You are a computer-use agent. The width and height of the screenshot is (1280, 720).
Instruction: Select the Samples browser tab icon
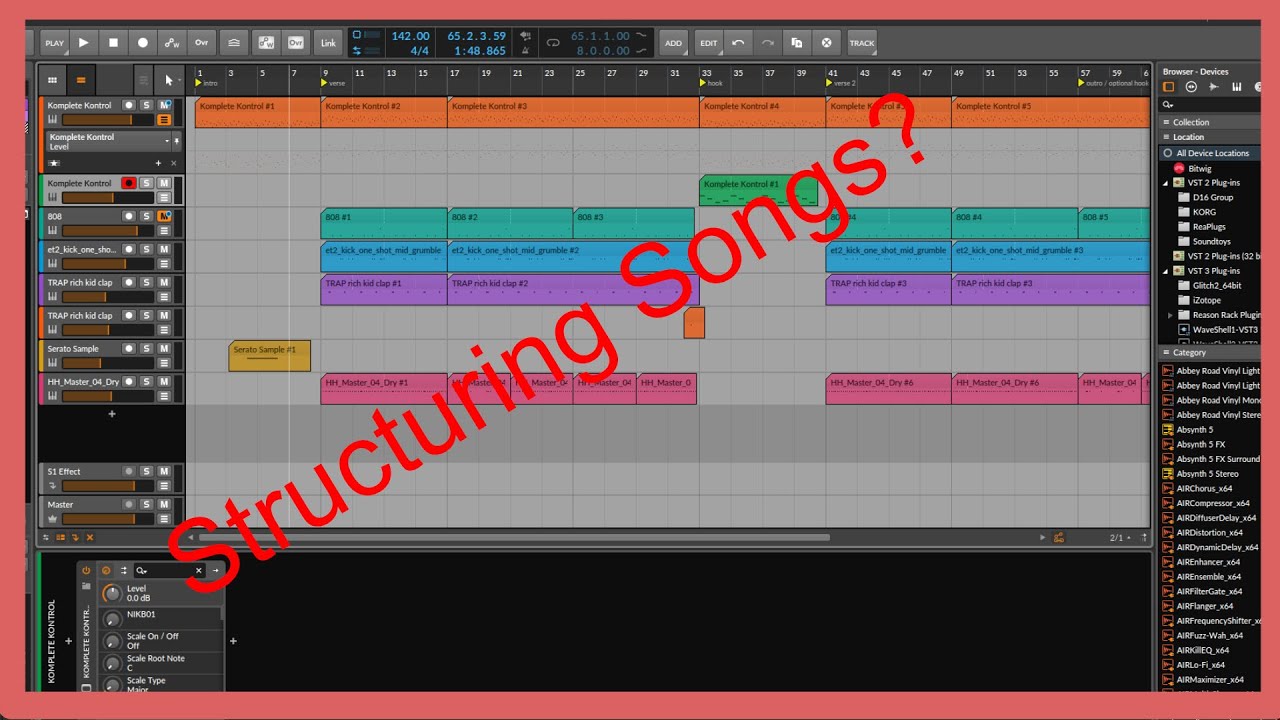click(1214, 87)
